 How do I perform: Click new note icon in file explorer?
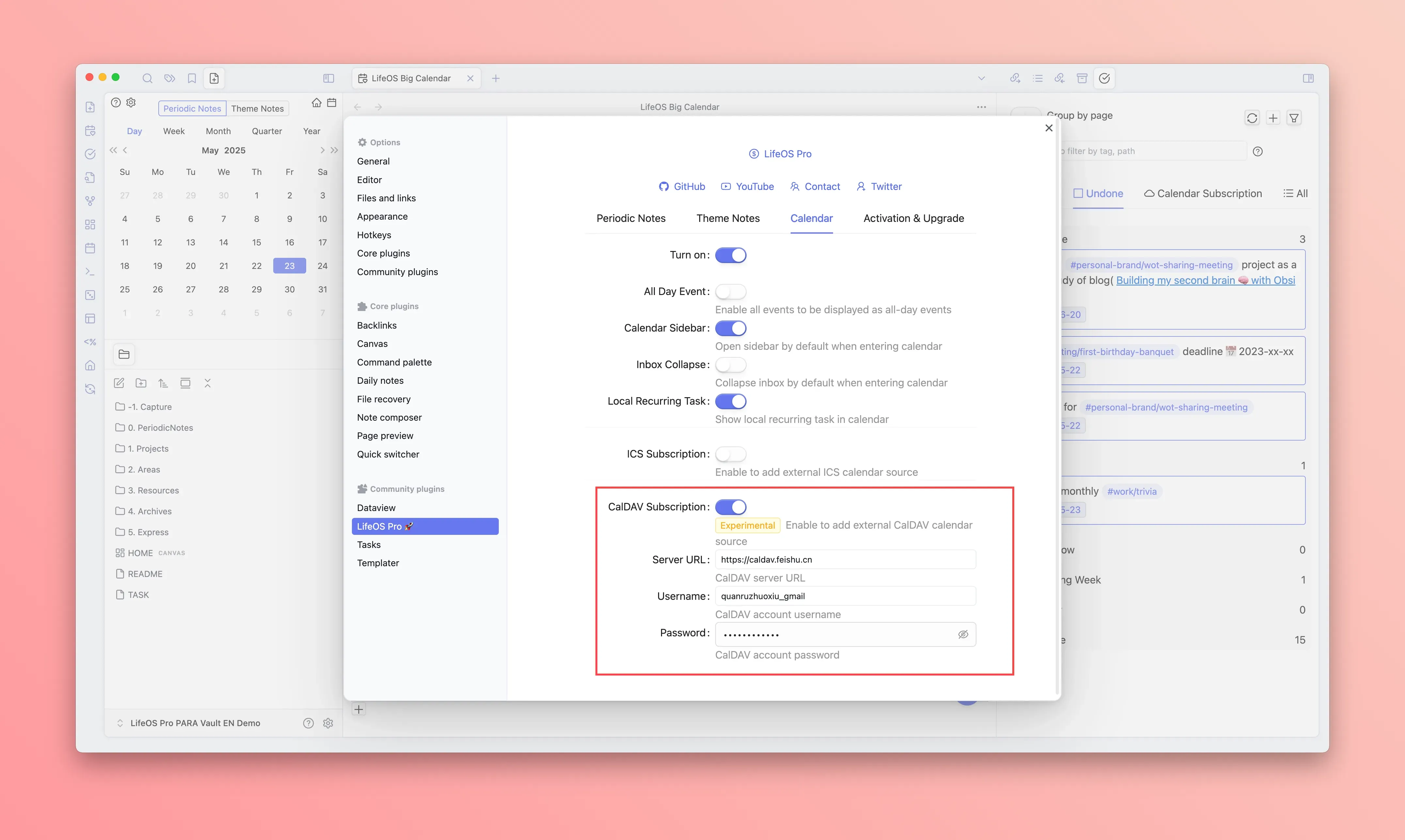click(x=119, y=383)
